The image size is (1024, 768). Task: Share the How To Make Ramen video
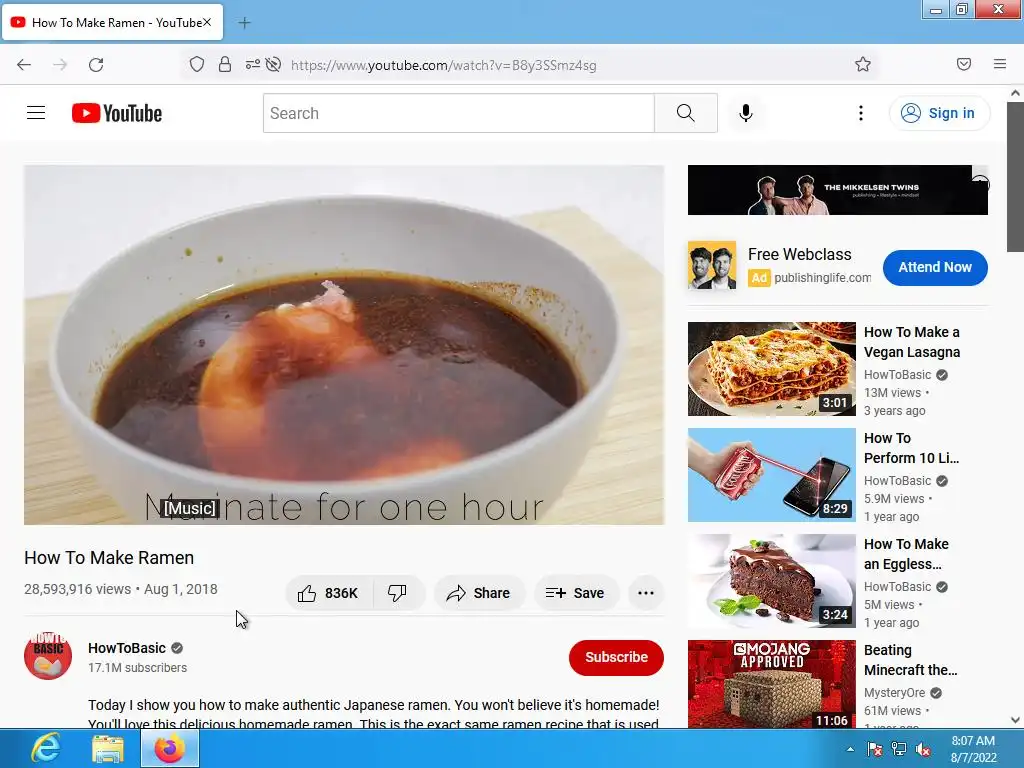point(478,593)
